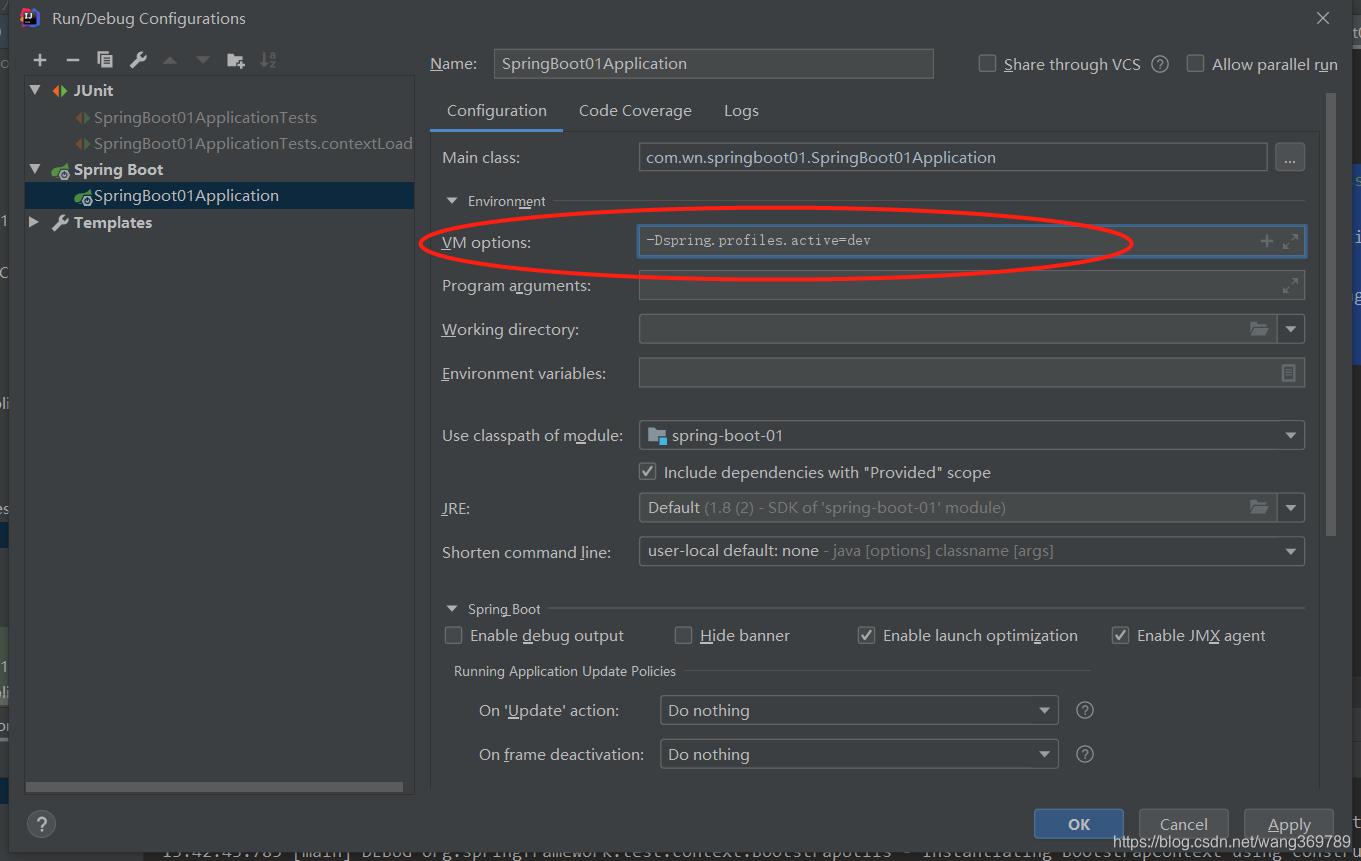The height and width of the screenshot is (861, 1361).
Task: Close the Run/Debug Configurations dialog
Action: pyautogui.click(x=1323, y=18)
